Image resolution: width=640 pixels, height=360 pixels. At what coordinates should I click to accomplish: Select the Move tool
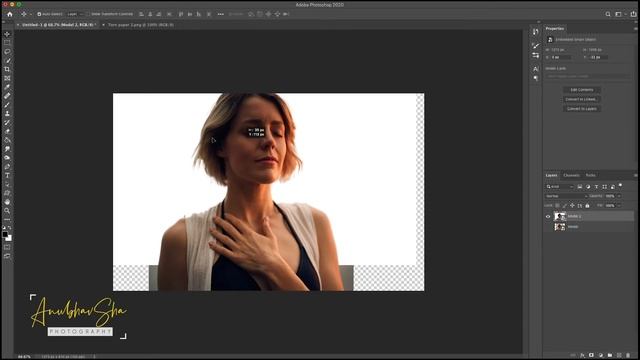click(7, 34)
